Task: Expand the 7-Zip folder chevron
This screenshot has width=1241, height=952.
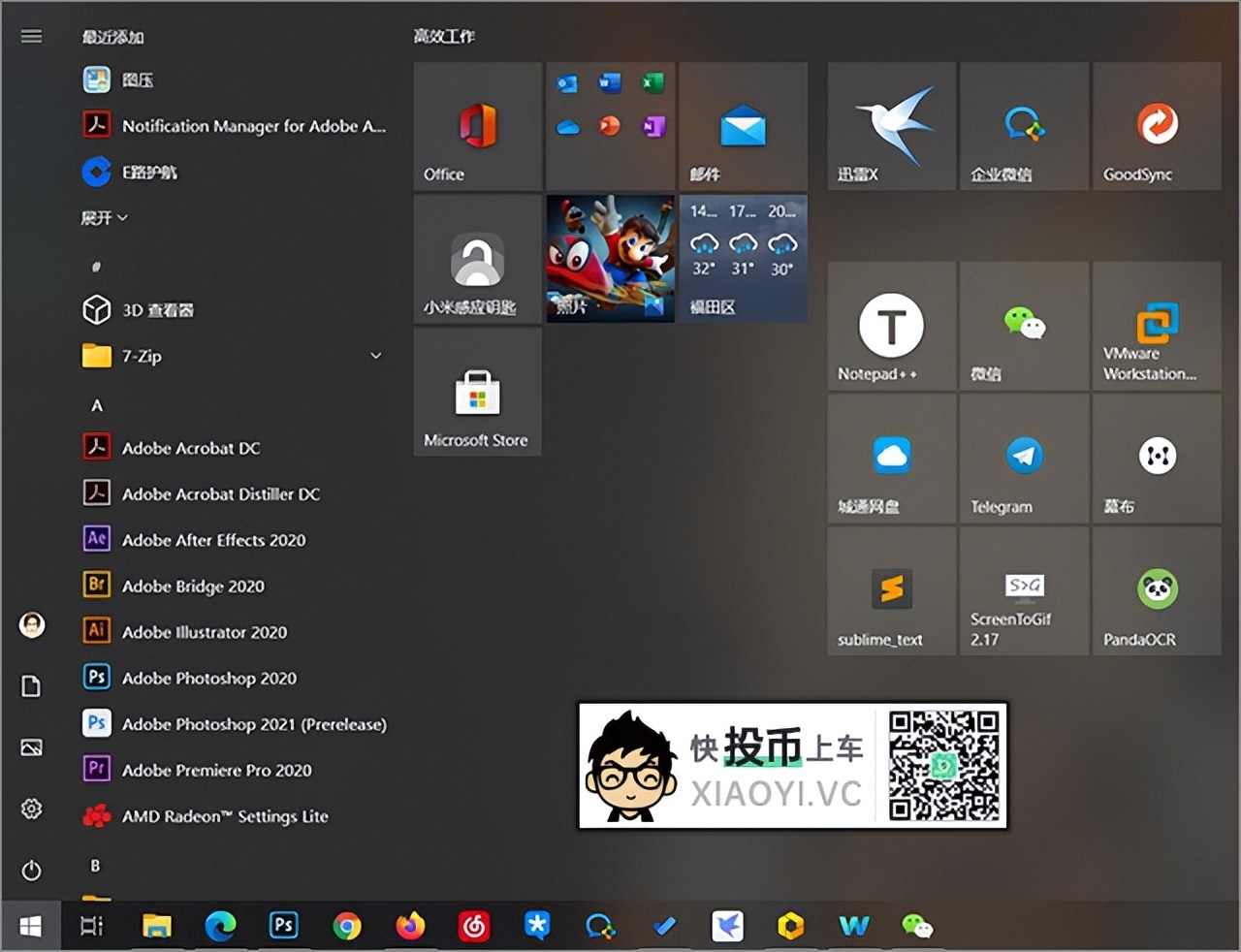Action: coord(376,356)
